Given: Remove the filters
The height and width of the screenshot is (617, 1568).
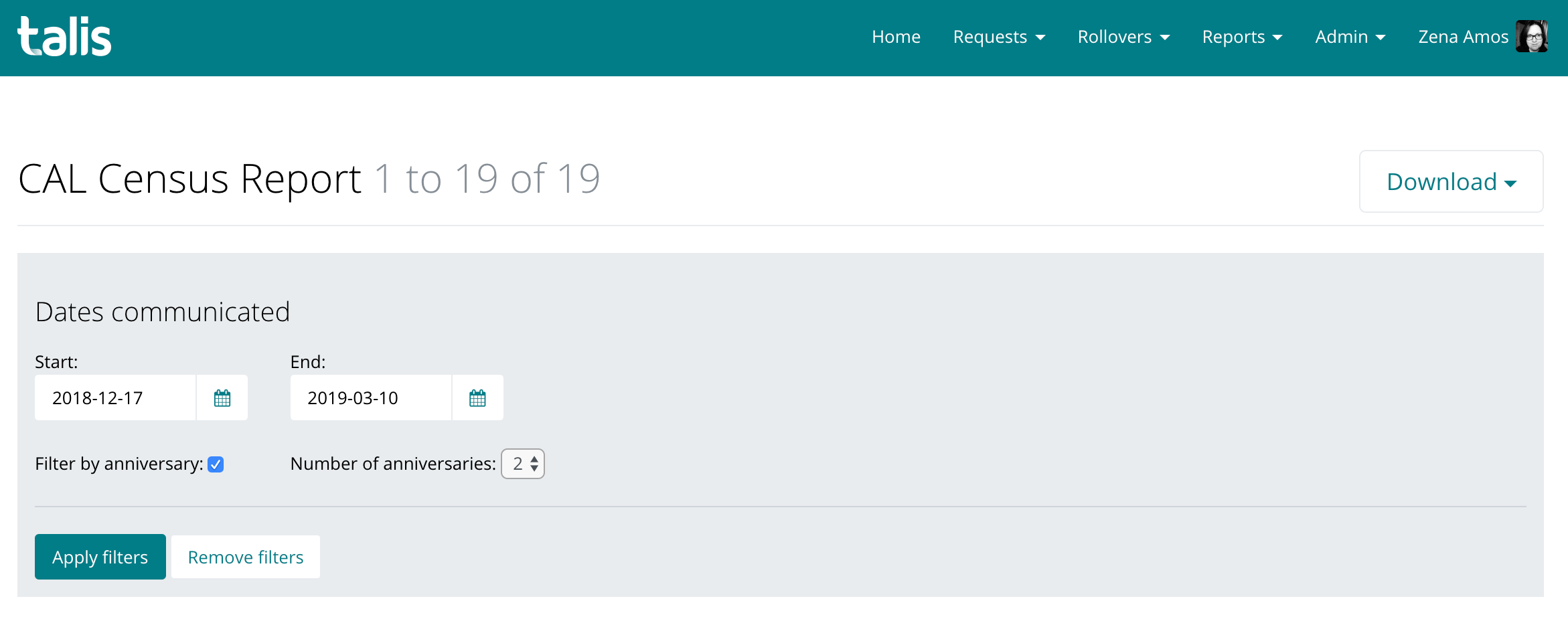Looking at the screenshot, I should [246, 557].
